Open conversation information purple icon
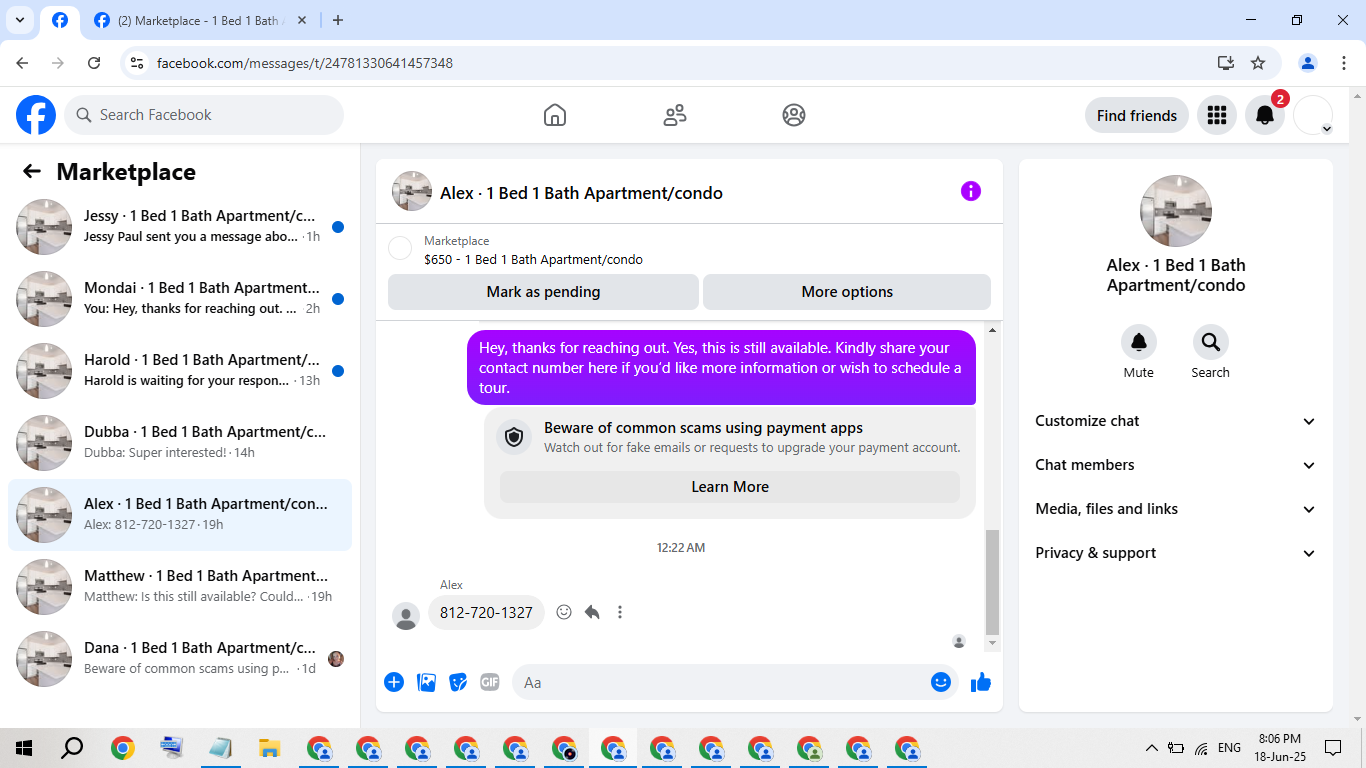 click(971, 191)
